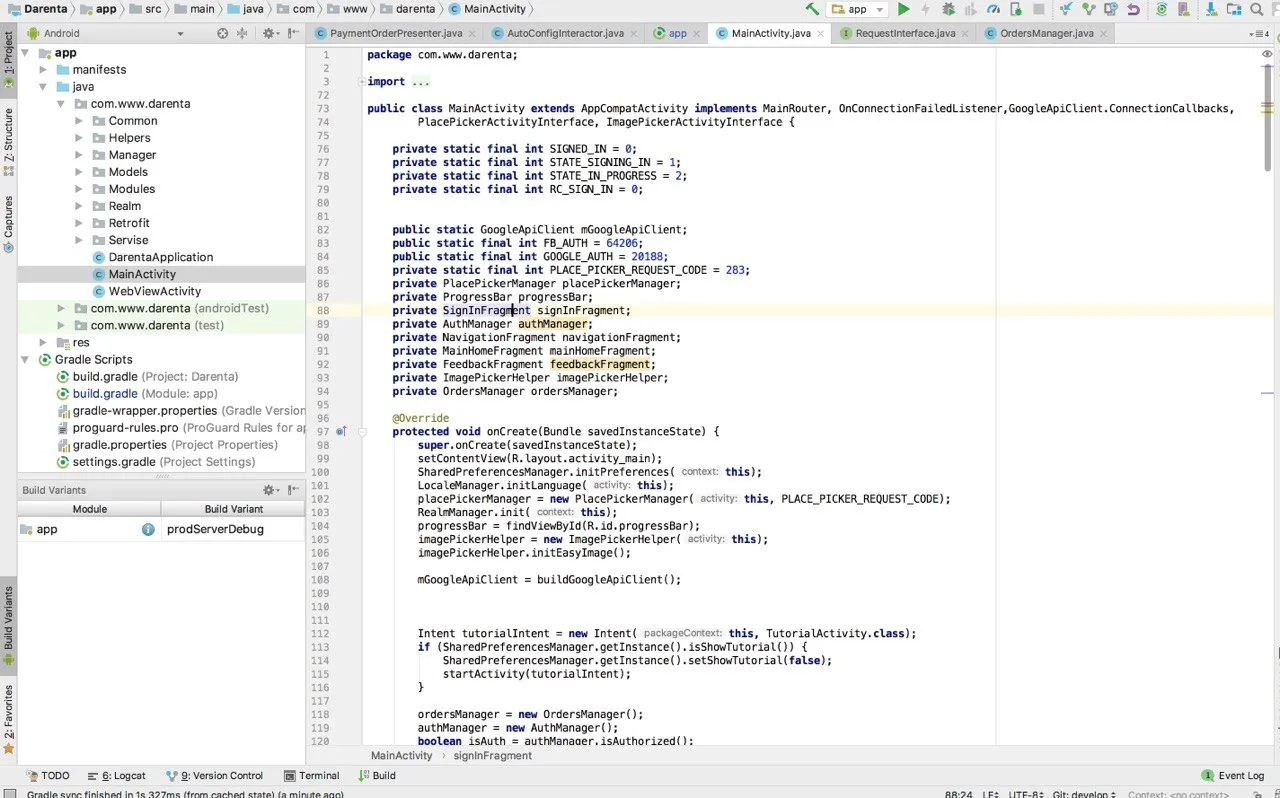Open the Build tool window button
1280x798 pixels.
pyautogui.click(x=377, y=775)
